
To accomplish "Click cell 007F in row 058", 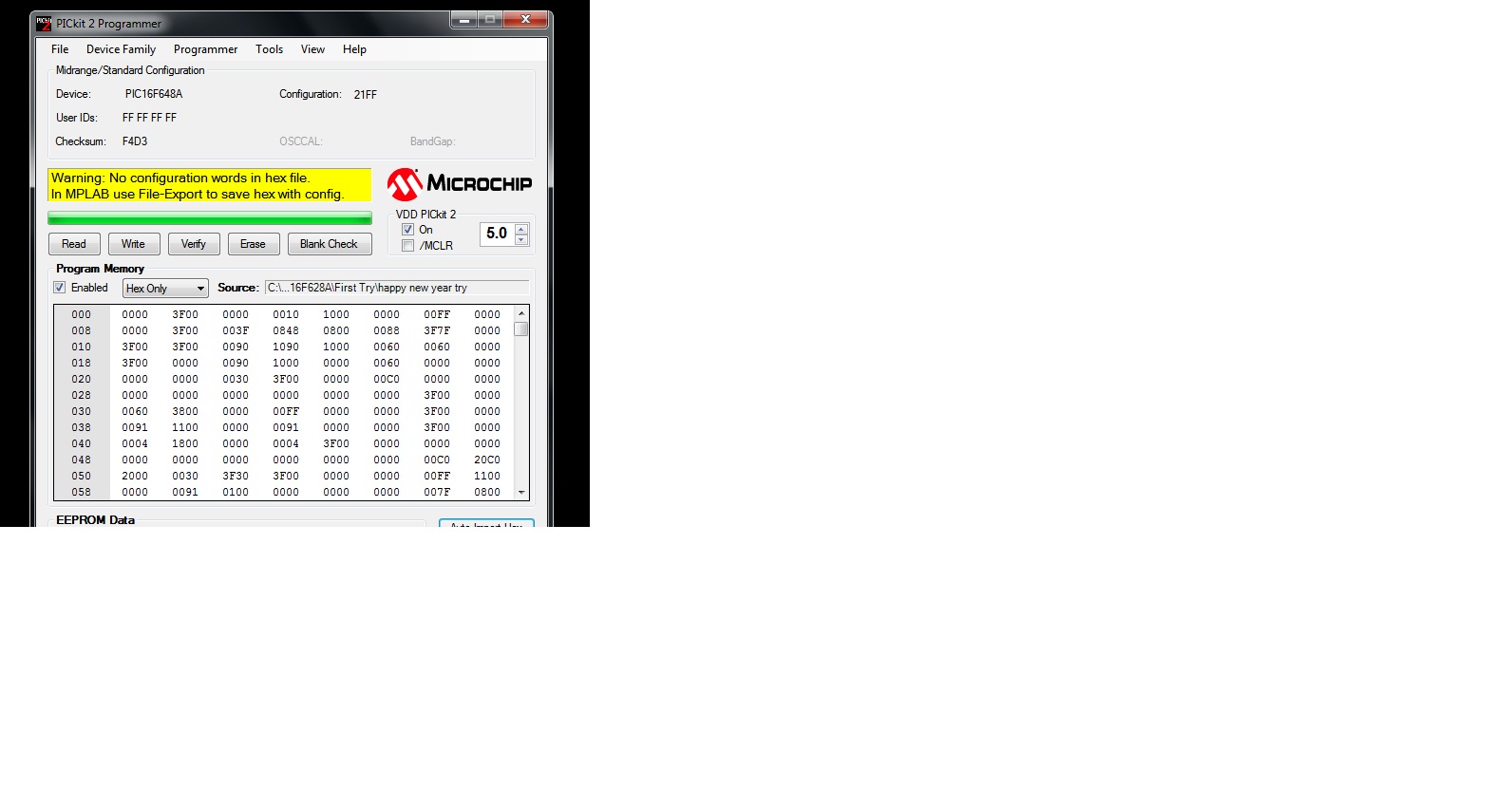I will pyautogui.click(x=437, y=492).
